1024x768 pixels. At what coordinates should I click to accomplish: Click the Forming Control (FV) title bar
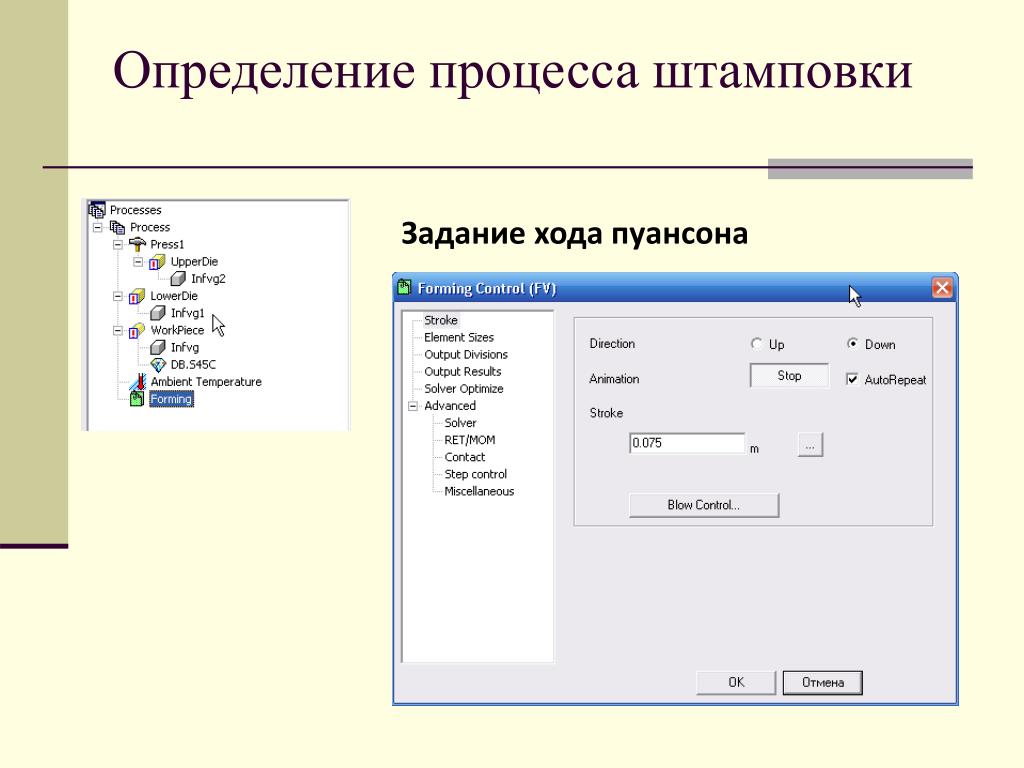click(x=675, y=288)
